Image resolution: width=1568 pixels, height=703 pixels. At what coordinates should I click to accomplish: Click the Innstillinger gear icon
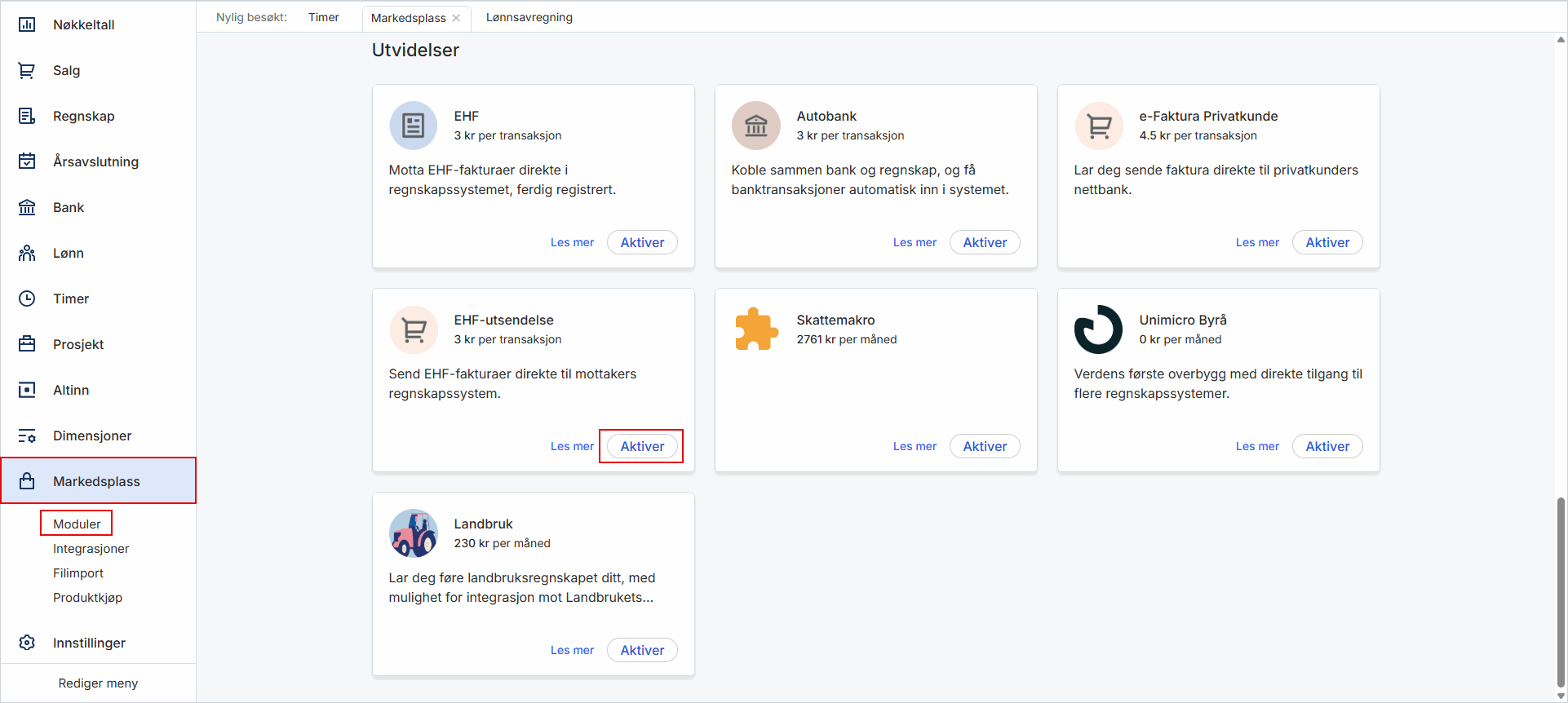pos(27,643)
